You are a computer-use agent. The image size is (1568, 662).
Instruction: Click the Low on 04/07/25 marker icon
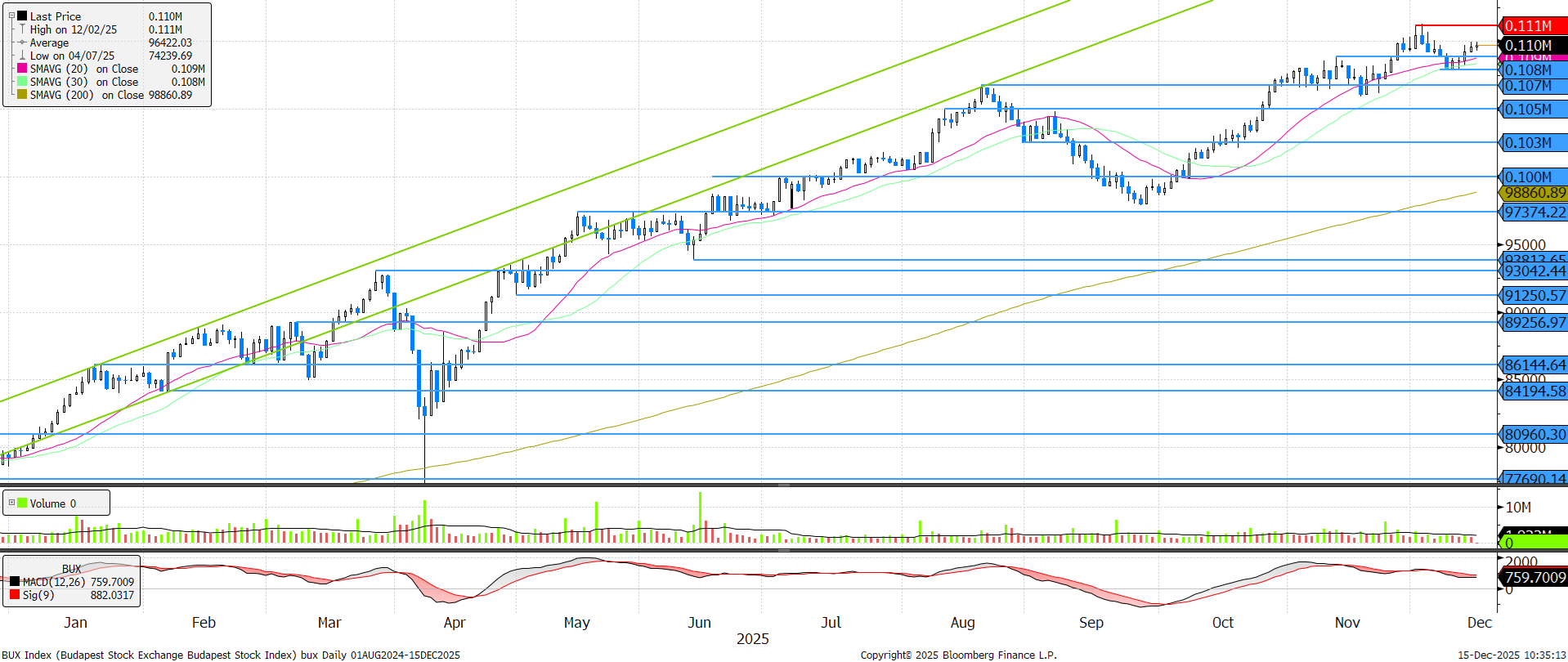[22, 56]
